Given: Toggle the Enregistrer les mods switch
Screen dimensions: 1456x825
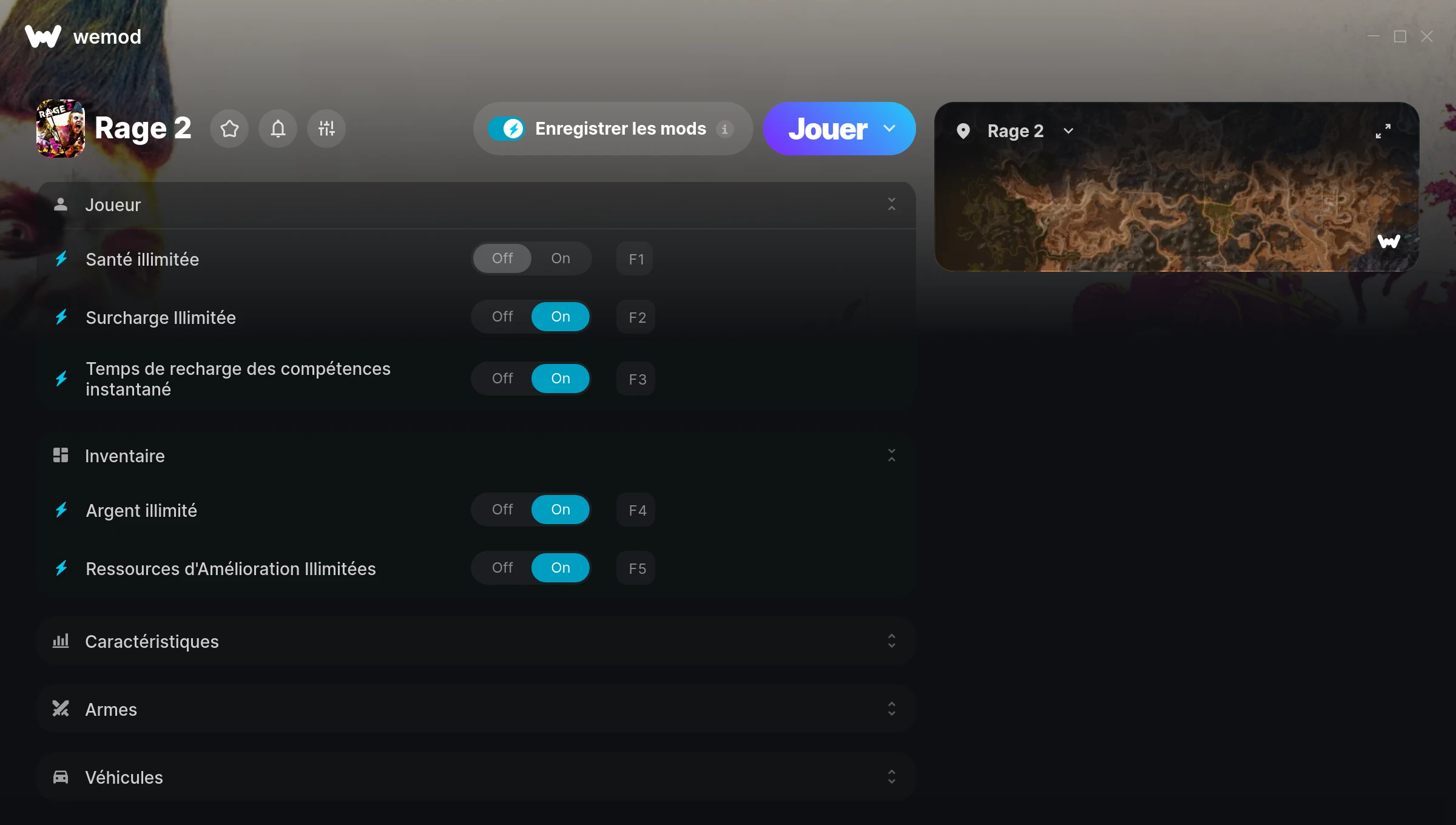Looking at the screenshot, I should pos(506,129).
